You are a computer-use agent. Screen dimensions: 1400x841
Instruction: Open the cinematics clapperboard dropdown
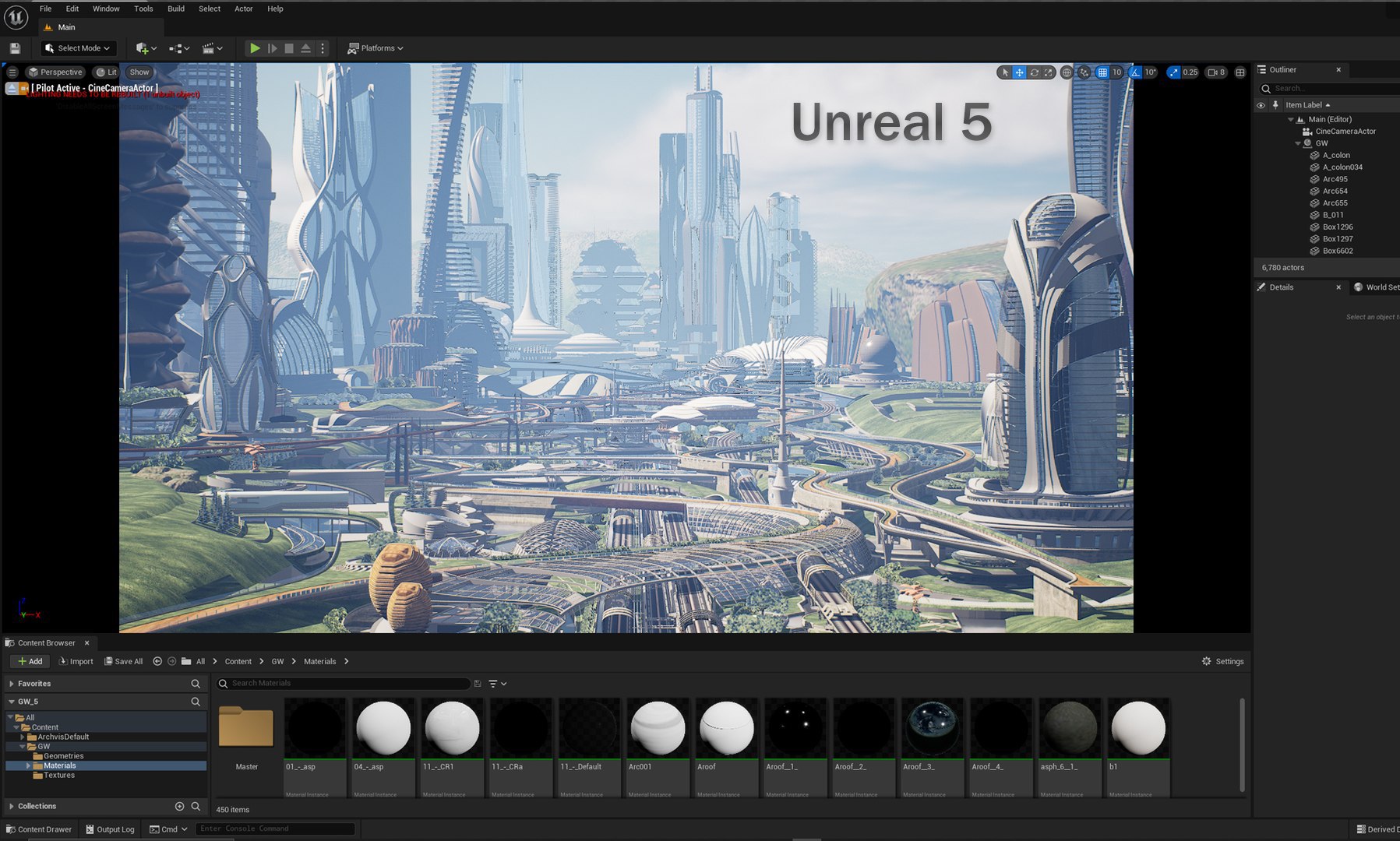(x=213, y=48)
